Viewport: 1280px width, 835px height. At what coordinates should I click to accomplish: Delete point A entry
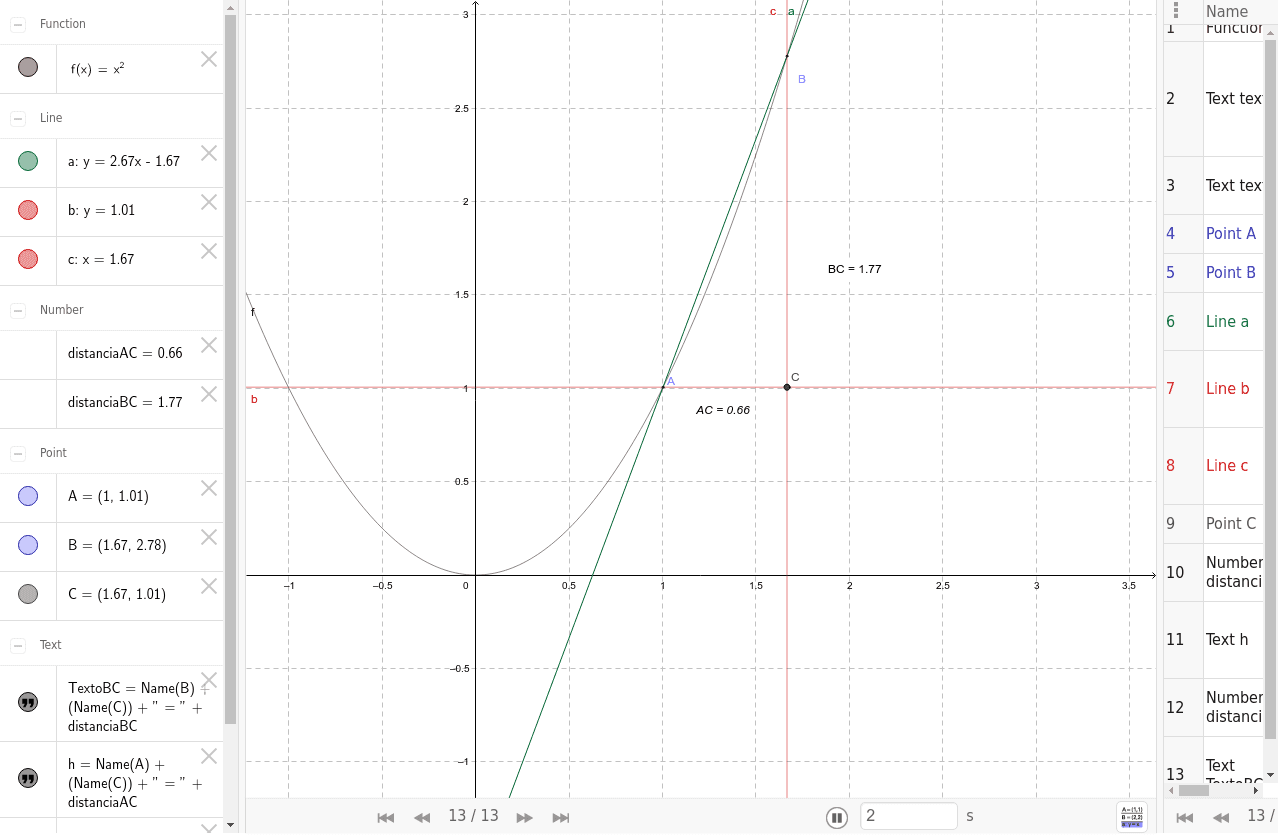pos(209,488)
